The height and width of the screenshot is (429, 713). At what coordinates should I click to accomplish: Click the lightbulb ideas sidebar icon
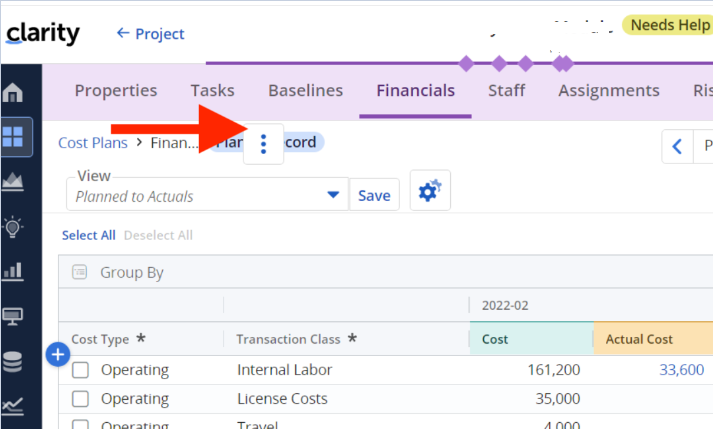[x=14, y=226]
